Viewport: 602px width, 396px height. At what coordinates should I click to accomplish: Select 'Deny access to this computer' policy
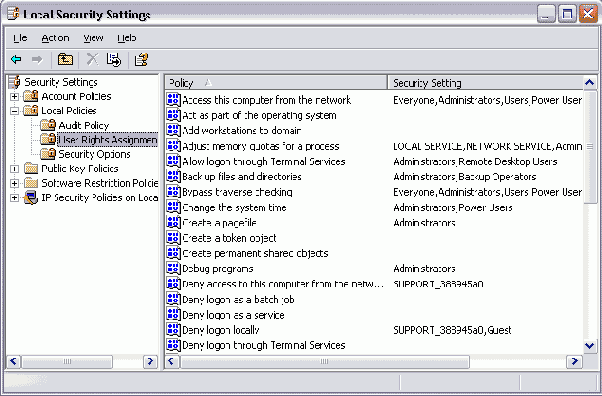click(x=283, y=284)
